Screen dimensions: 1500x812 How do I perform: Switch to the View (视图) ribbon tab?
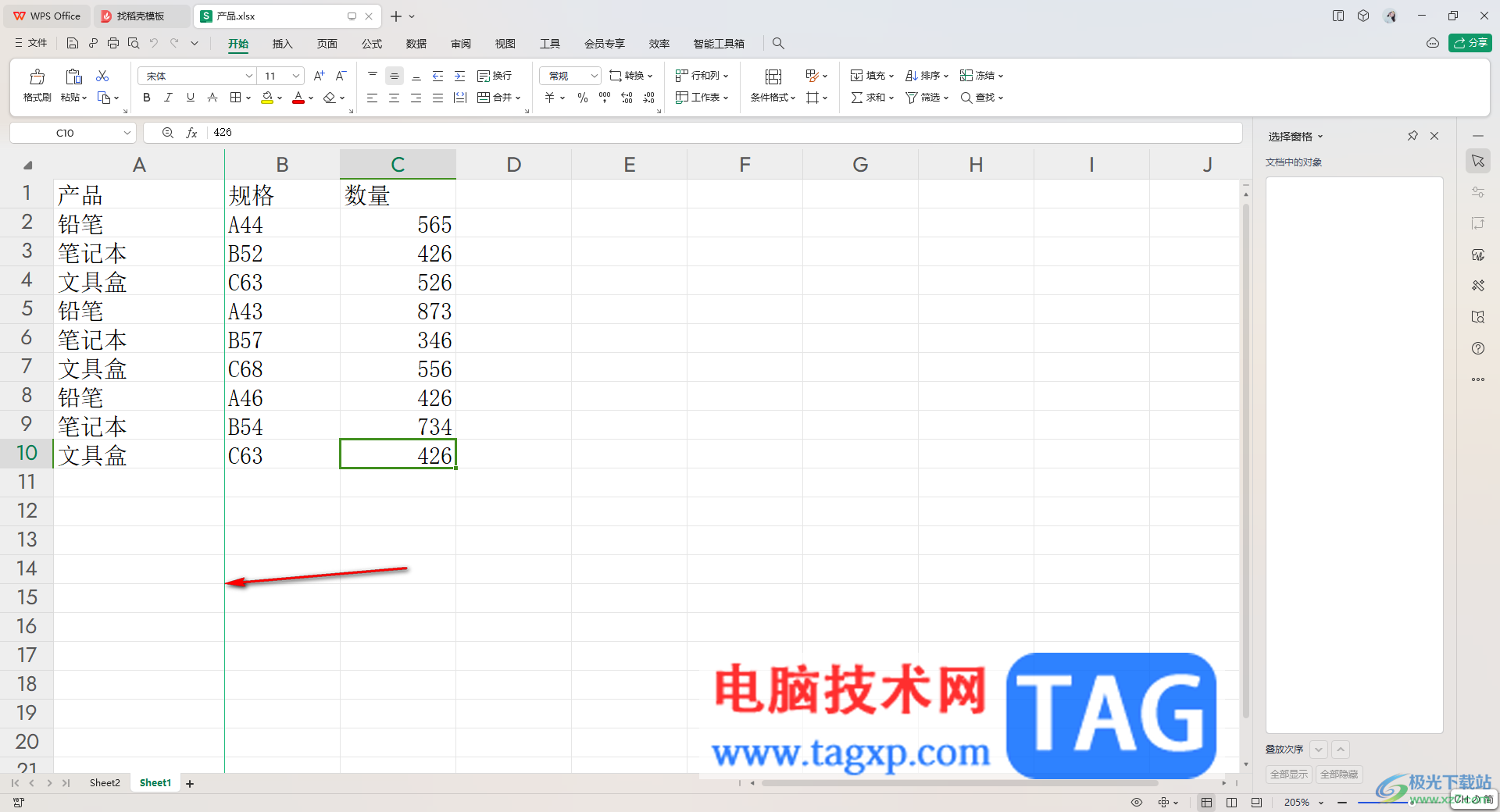505,44
